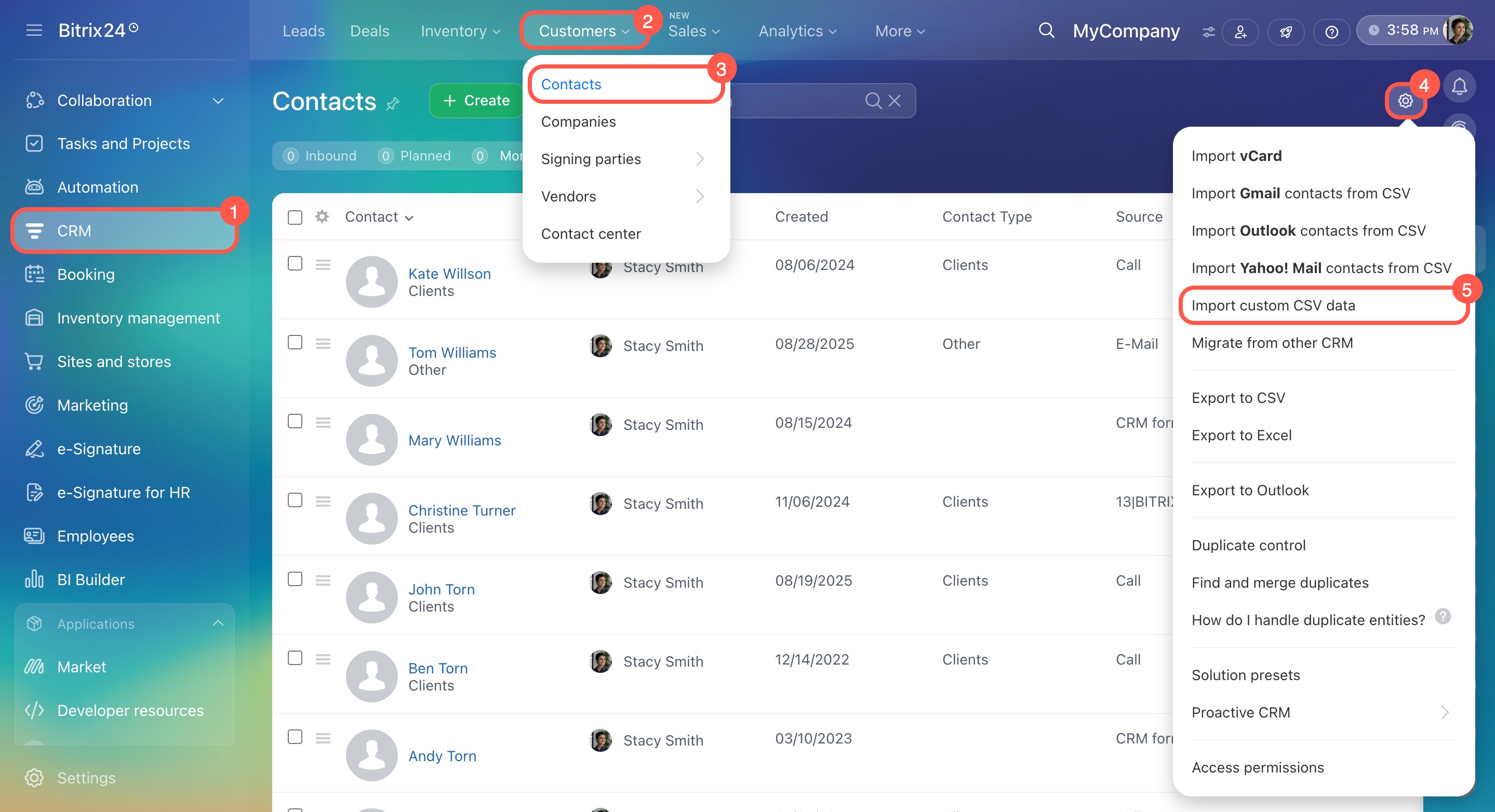Open list settings gear in table header

pyautogui.click(x=322, y=217)
